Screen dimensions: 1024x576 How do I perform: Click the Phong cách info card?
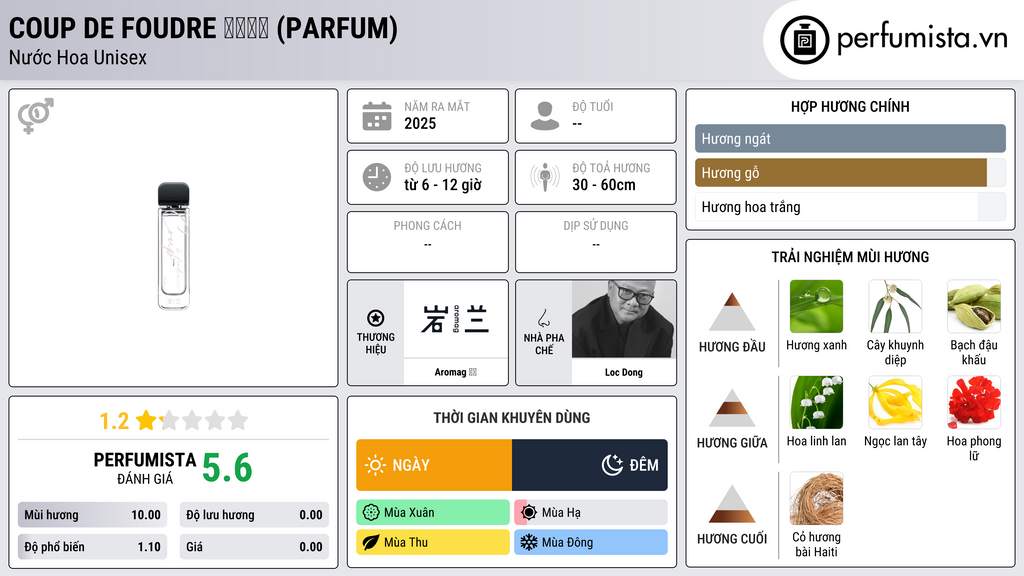pyautogui.click(x=428, y=242)
